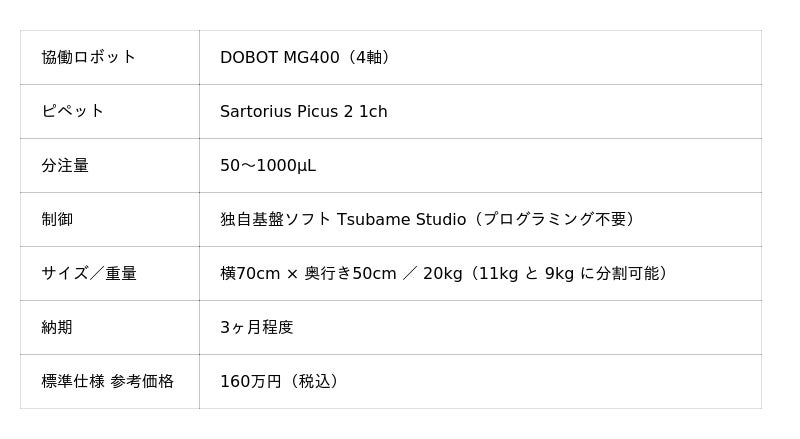Select the 160万円（税込） price
800x439 pixels.
click(x=279, y=381)
